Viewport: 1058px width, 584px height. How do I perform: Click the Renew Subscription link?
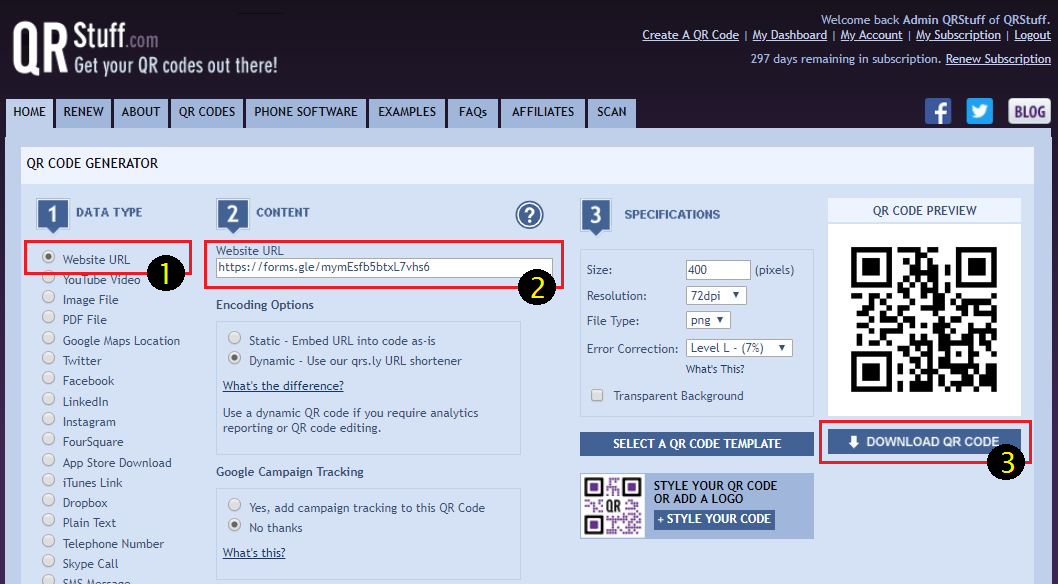[x=998, y=59]
